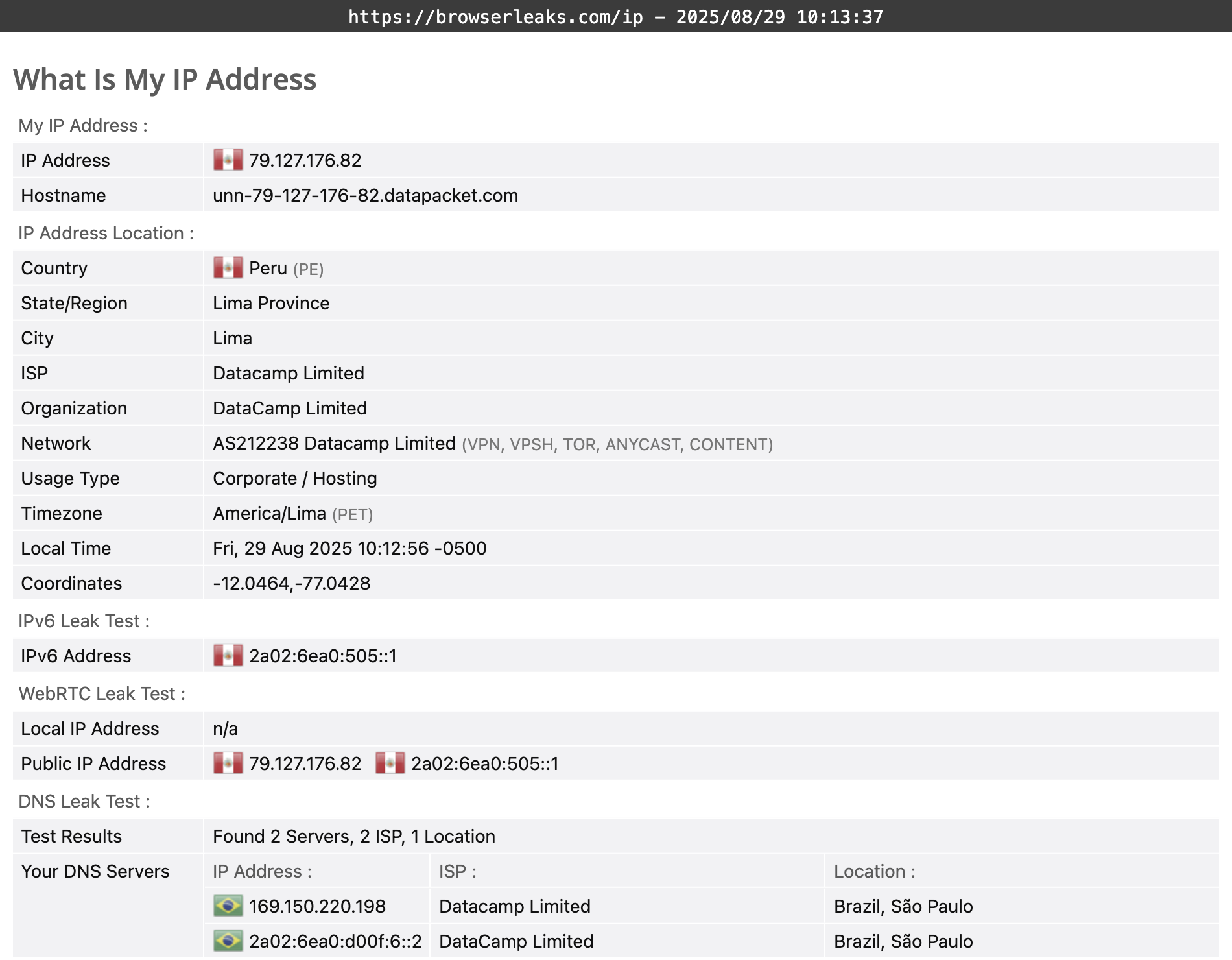Click the Usage Type row label
This screenshot has height=960, width=1232.
(70, 478)
